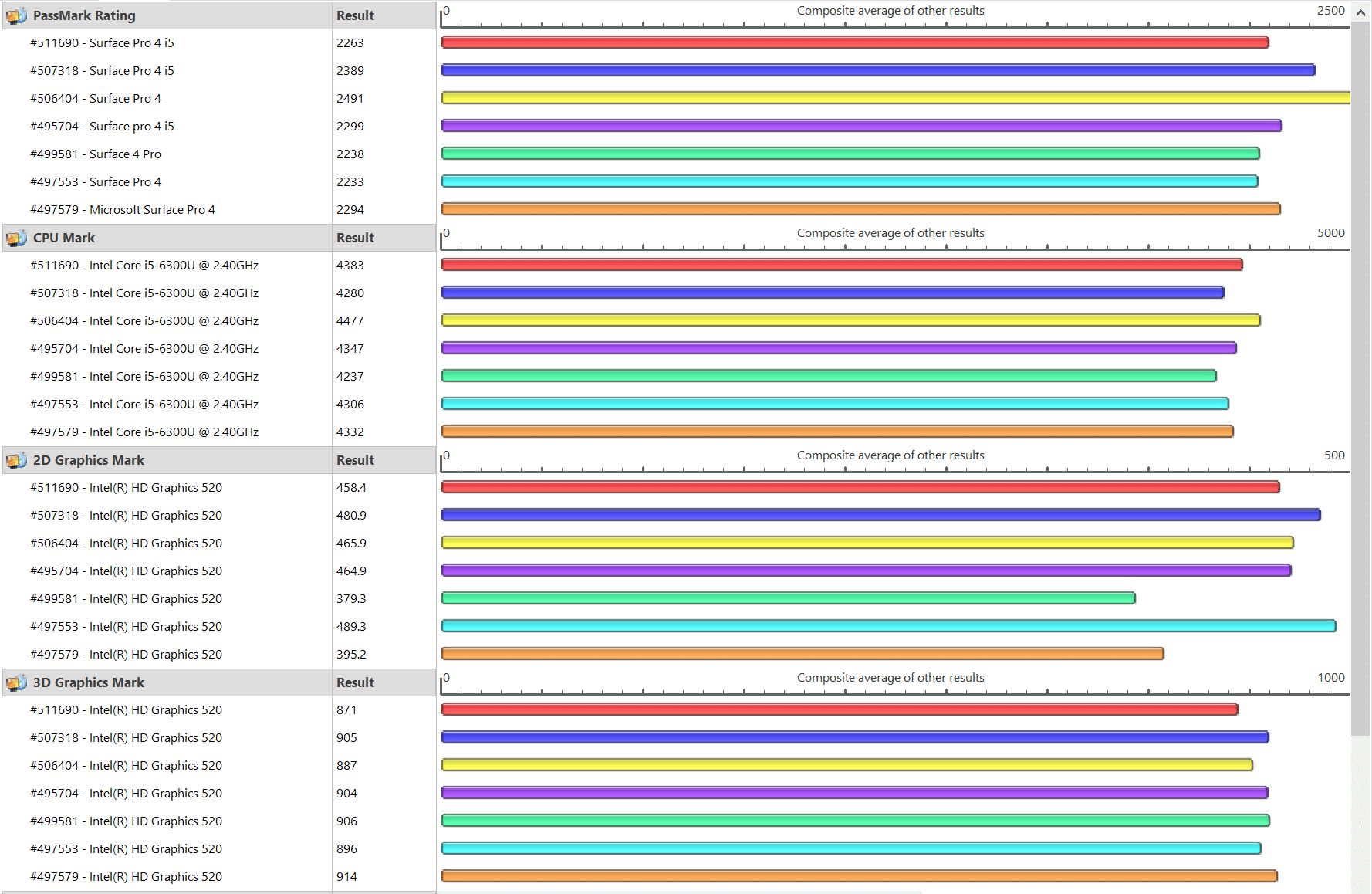Select the 2D Graphics Mark header label
The height and width of the screenshot is (894, 1372).
(89, 460)
